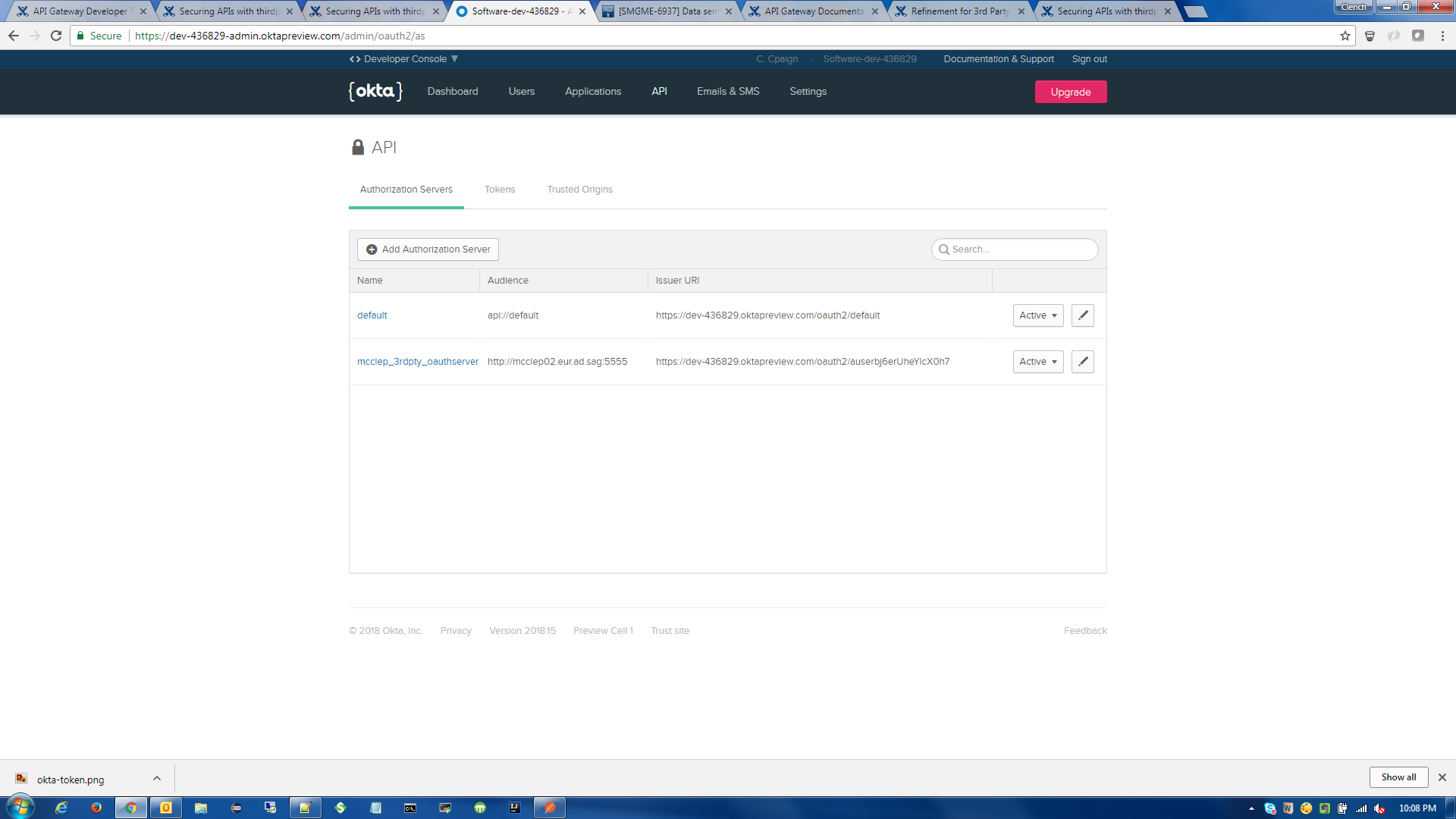Open the Active status dropdown for default

[1037, 315]
